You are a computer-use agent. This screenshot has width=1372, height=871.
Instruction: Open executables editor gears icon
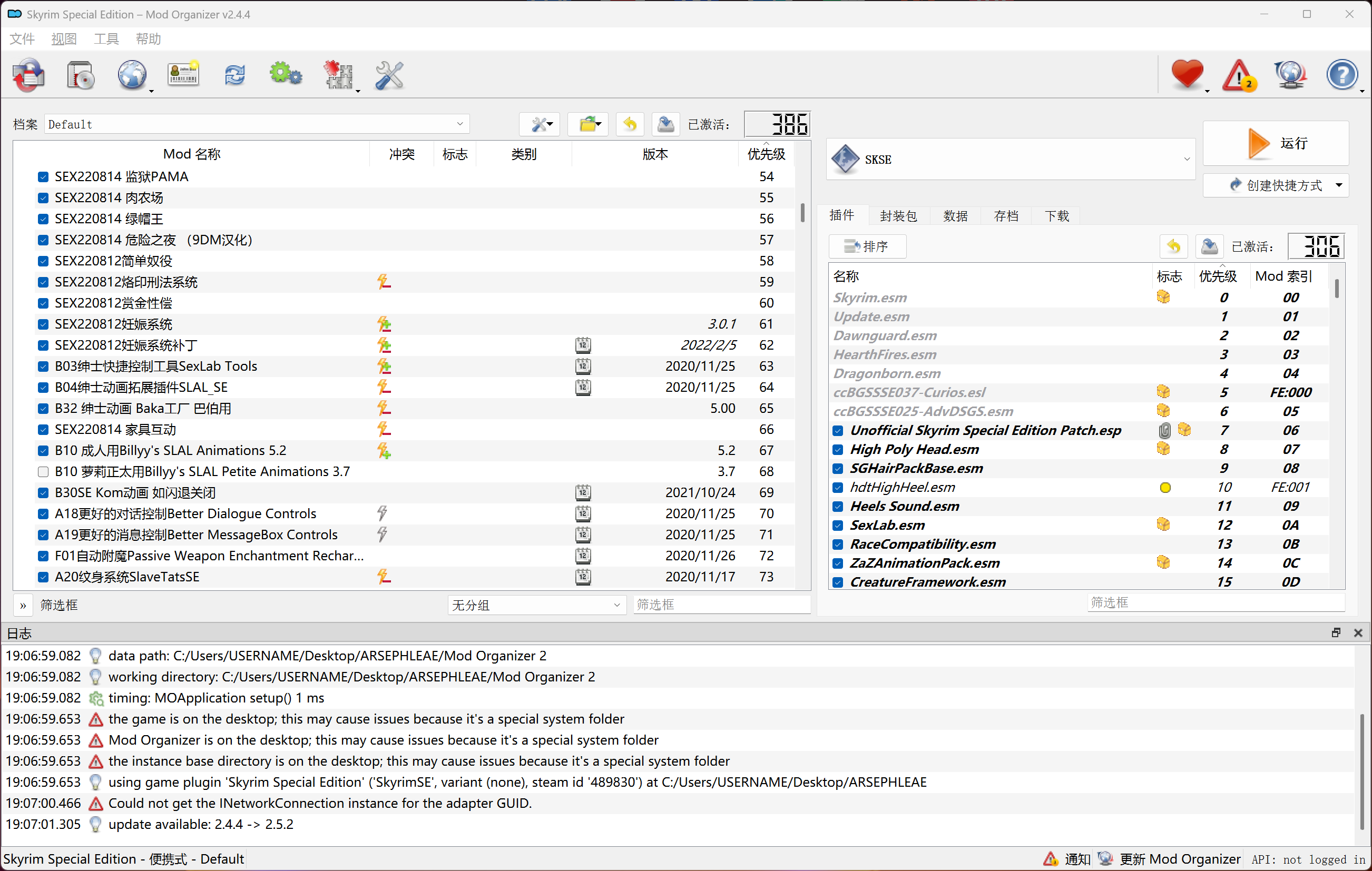pos(286,75)
